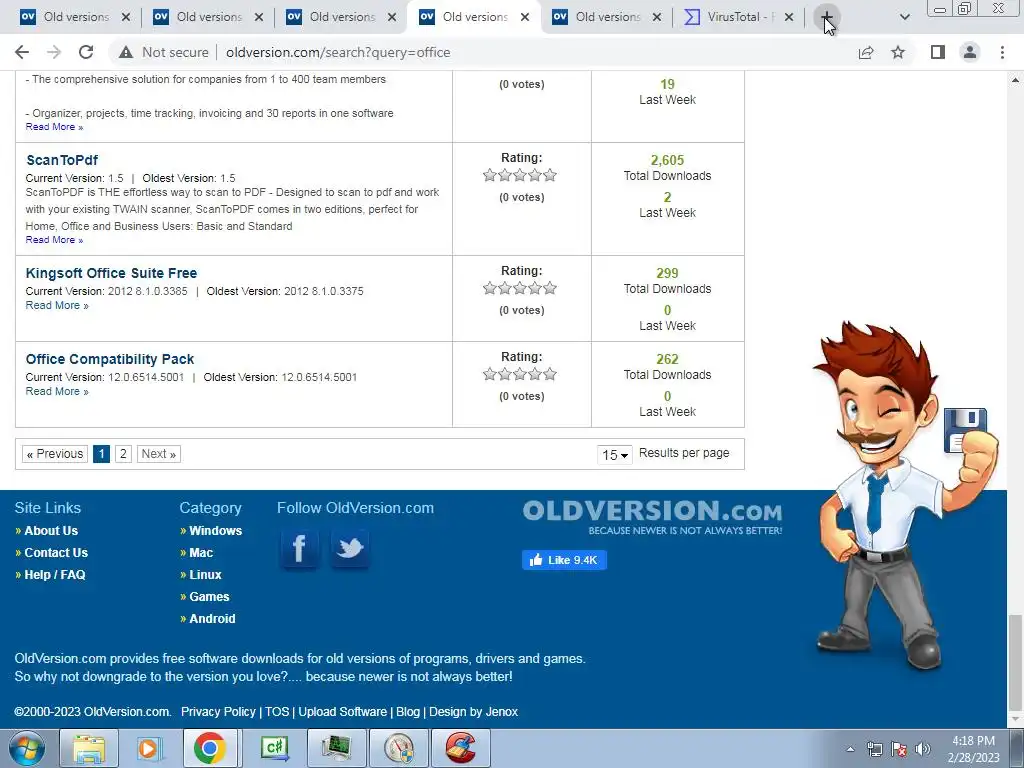Close the VirusTotal tab
Image resolution: width=1024 pixels, height=768 pixels.
(789, 17)
